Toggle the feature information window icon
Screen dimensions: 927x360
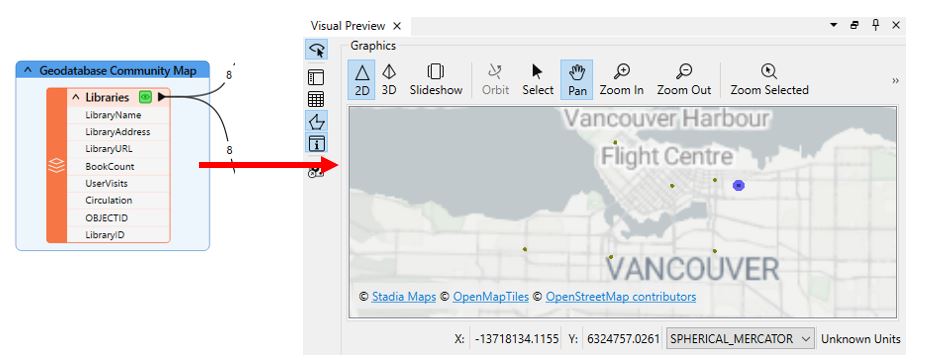(x=316, y=144)
